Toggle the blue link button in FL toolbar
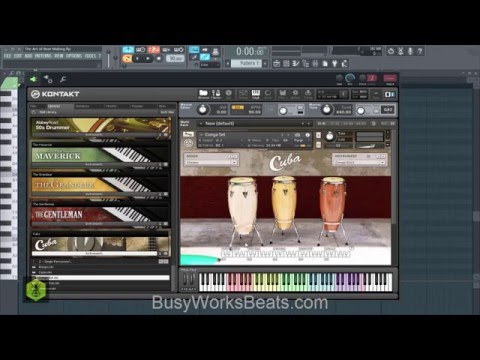The height and width of the screenshot is (360, 480). point(205,57)
